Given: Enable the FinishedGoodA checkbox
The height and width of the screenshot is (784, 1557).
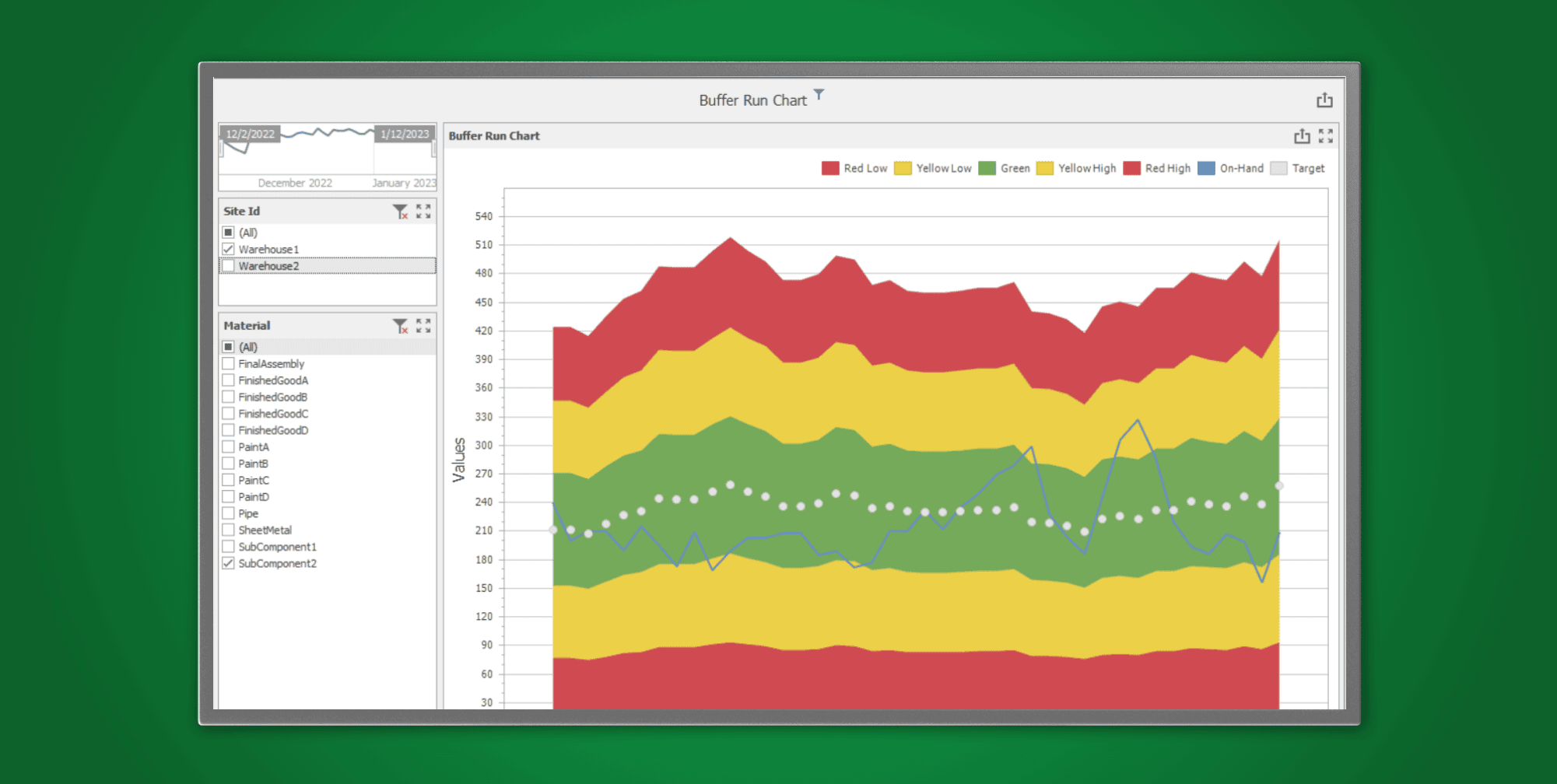Looking at the screenshot, I should point(229,380).
